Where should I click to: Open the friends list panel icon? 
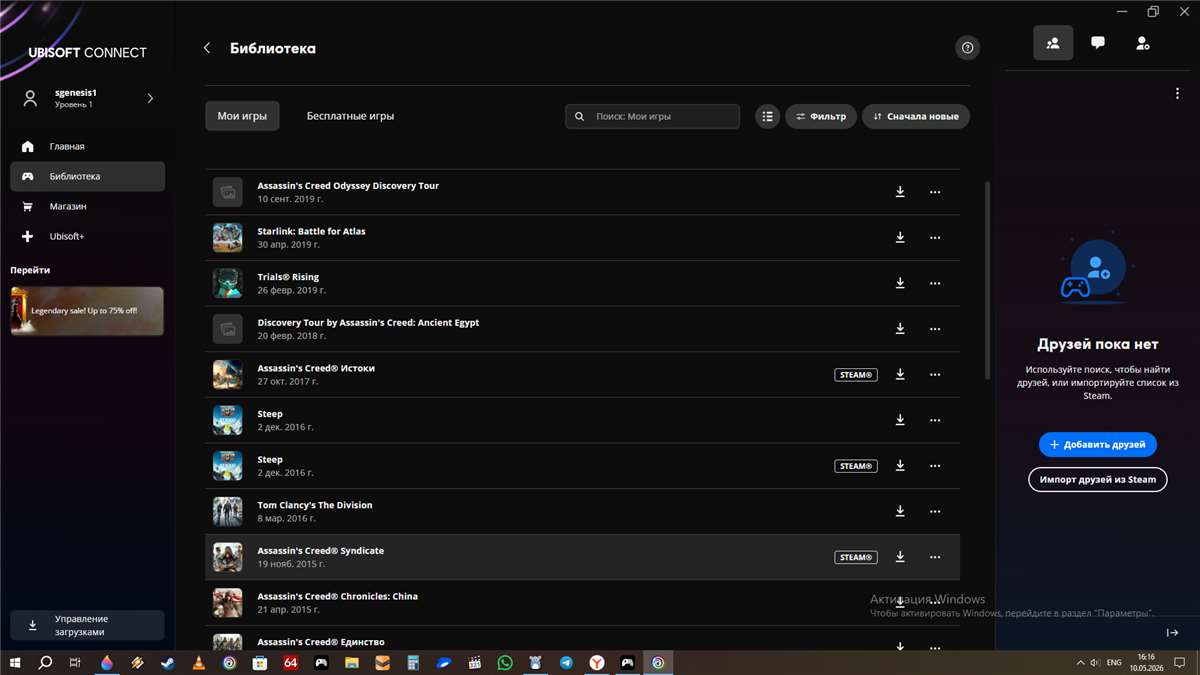[1053, 43]
